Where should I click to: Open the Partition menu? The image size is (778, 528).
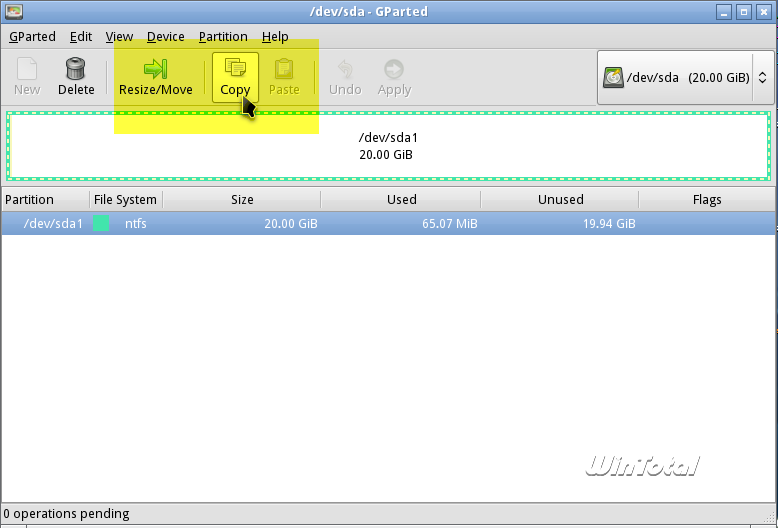[x=223, y=37]
